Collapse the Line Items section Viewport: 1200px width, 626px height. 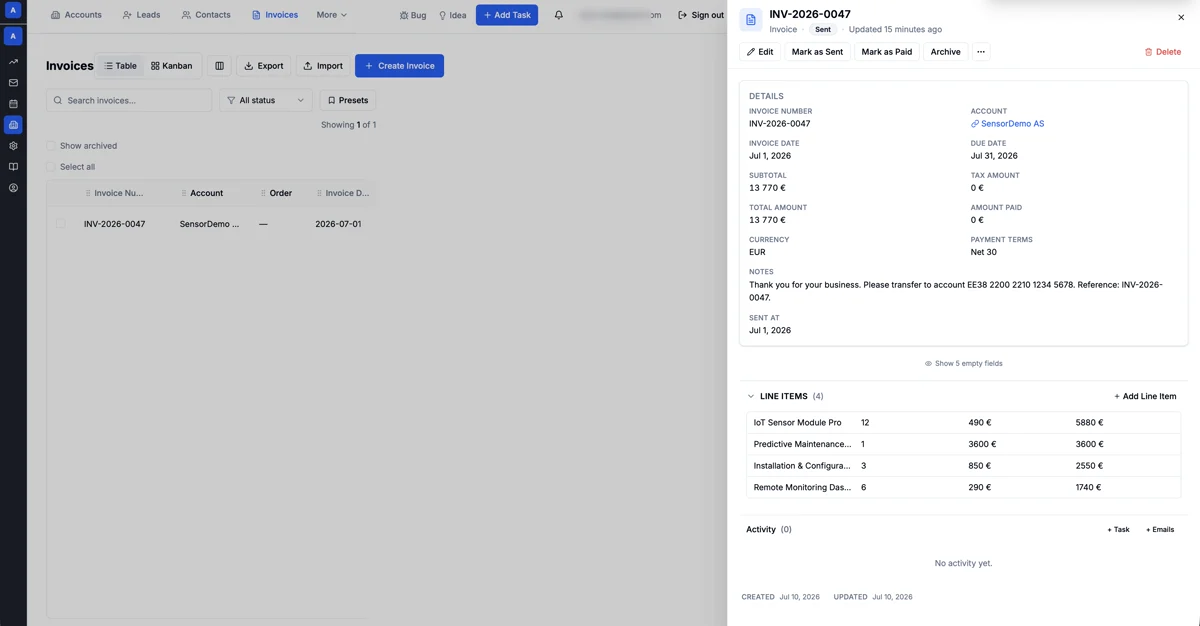pos(751,396)
